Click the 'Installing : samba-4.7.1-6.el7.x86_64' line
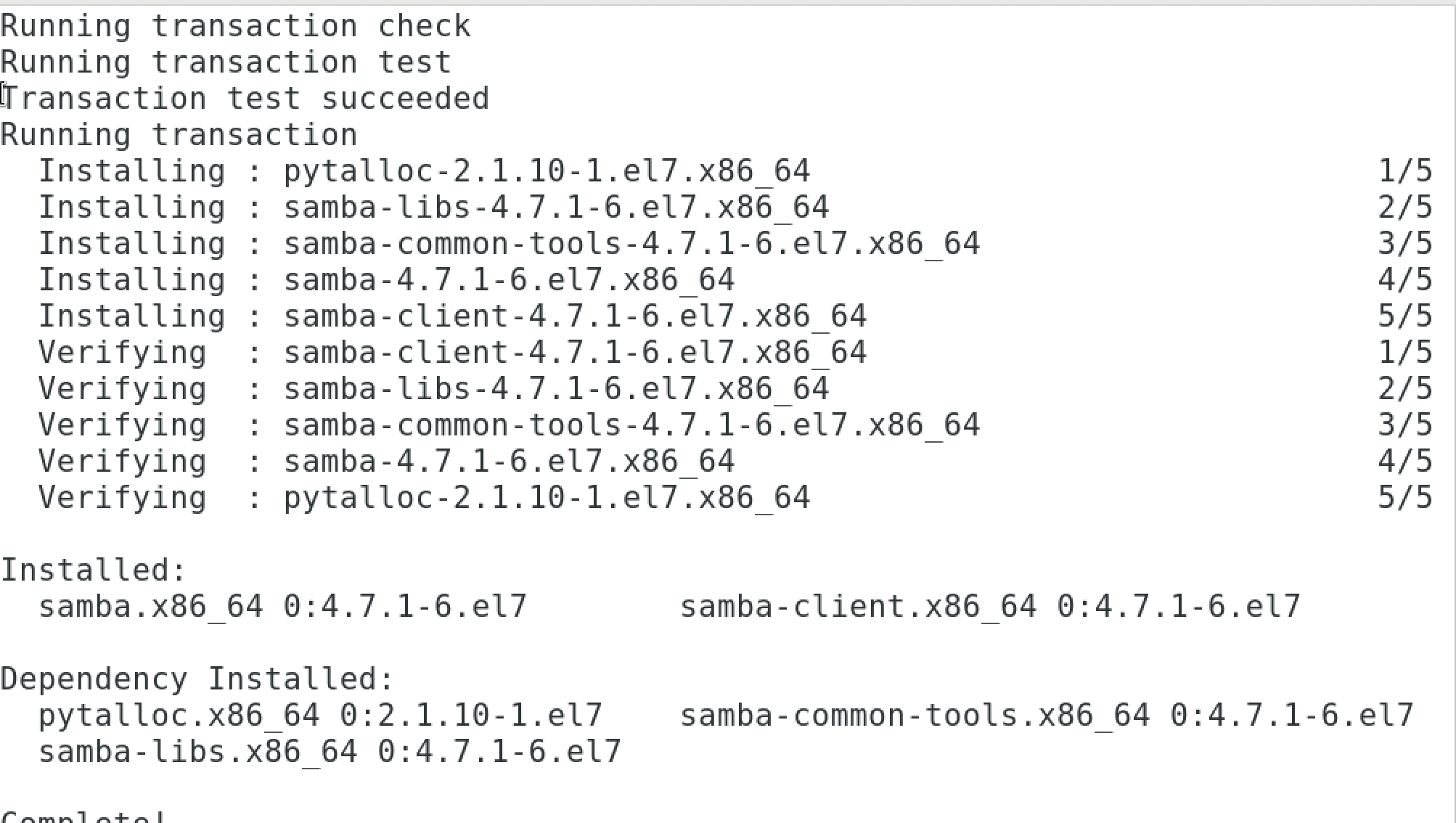 (386, 280)
